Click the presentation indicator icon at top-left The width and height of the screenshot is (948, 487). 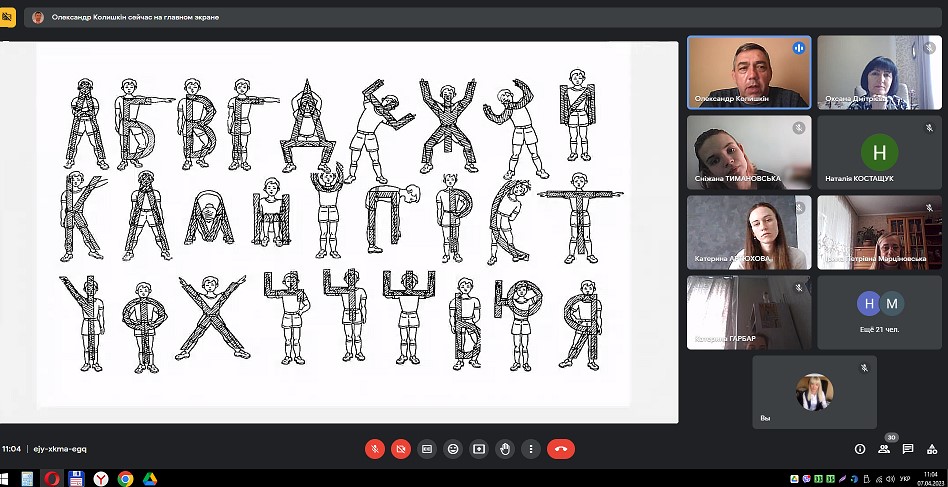(x=8, y=17)
